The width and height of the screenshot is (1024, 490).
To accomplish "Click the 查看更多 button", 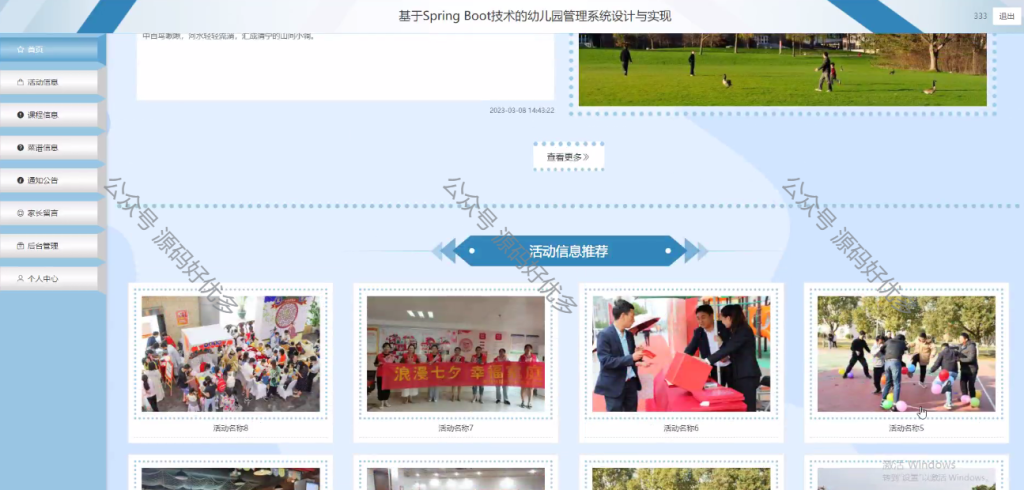I will (568, 157).
